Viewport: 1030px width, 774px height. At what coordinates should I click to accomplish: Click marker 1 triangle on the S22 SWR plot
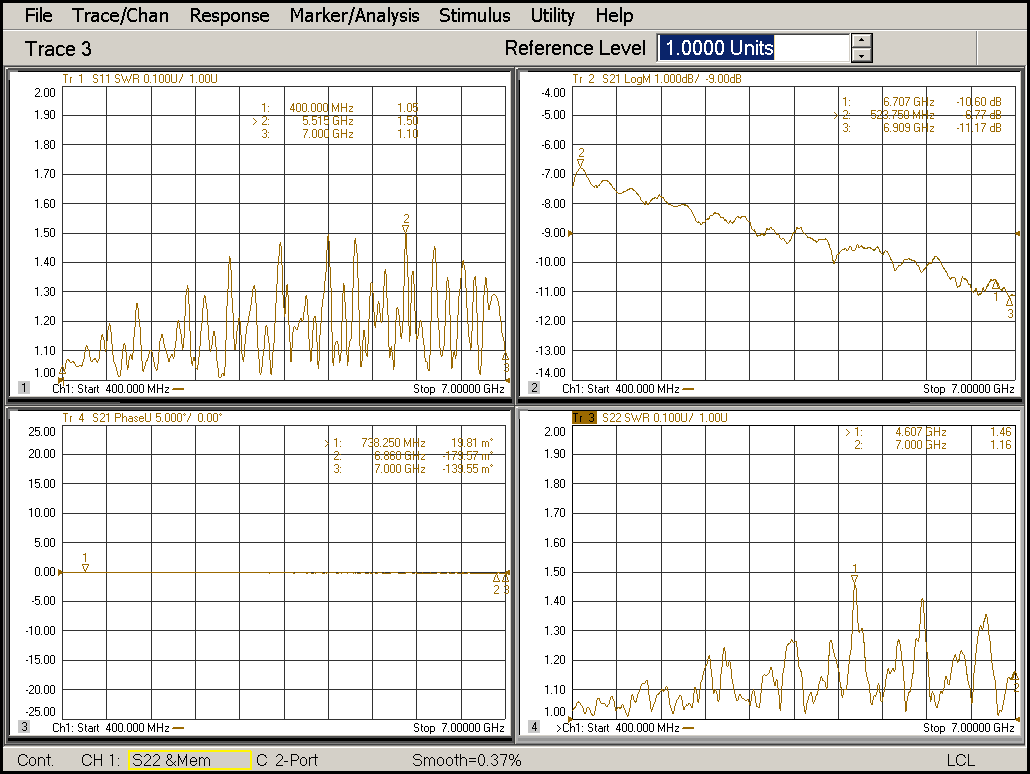pos(855,578)
